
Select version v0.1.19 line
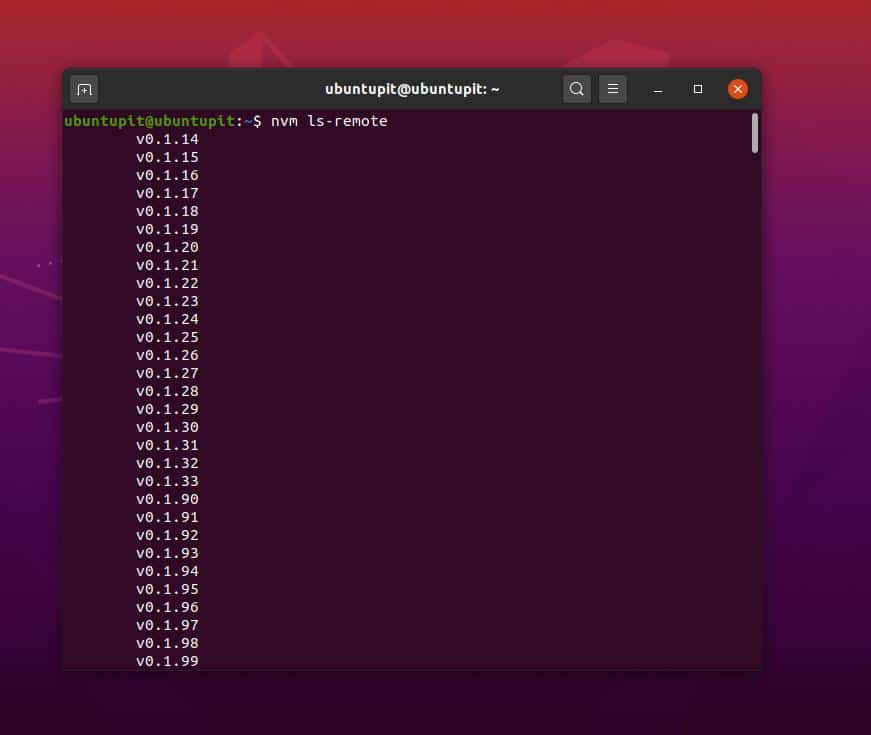click(x=167, y=229)
